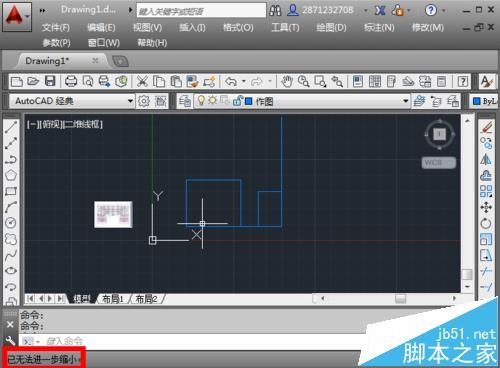This screenshot has width=500, height=368.
Task: Switch to the 布局1 layout tab
Action: (x=113, y=299)
